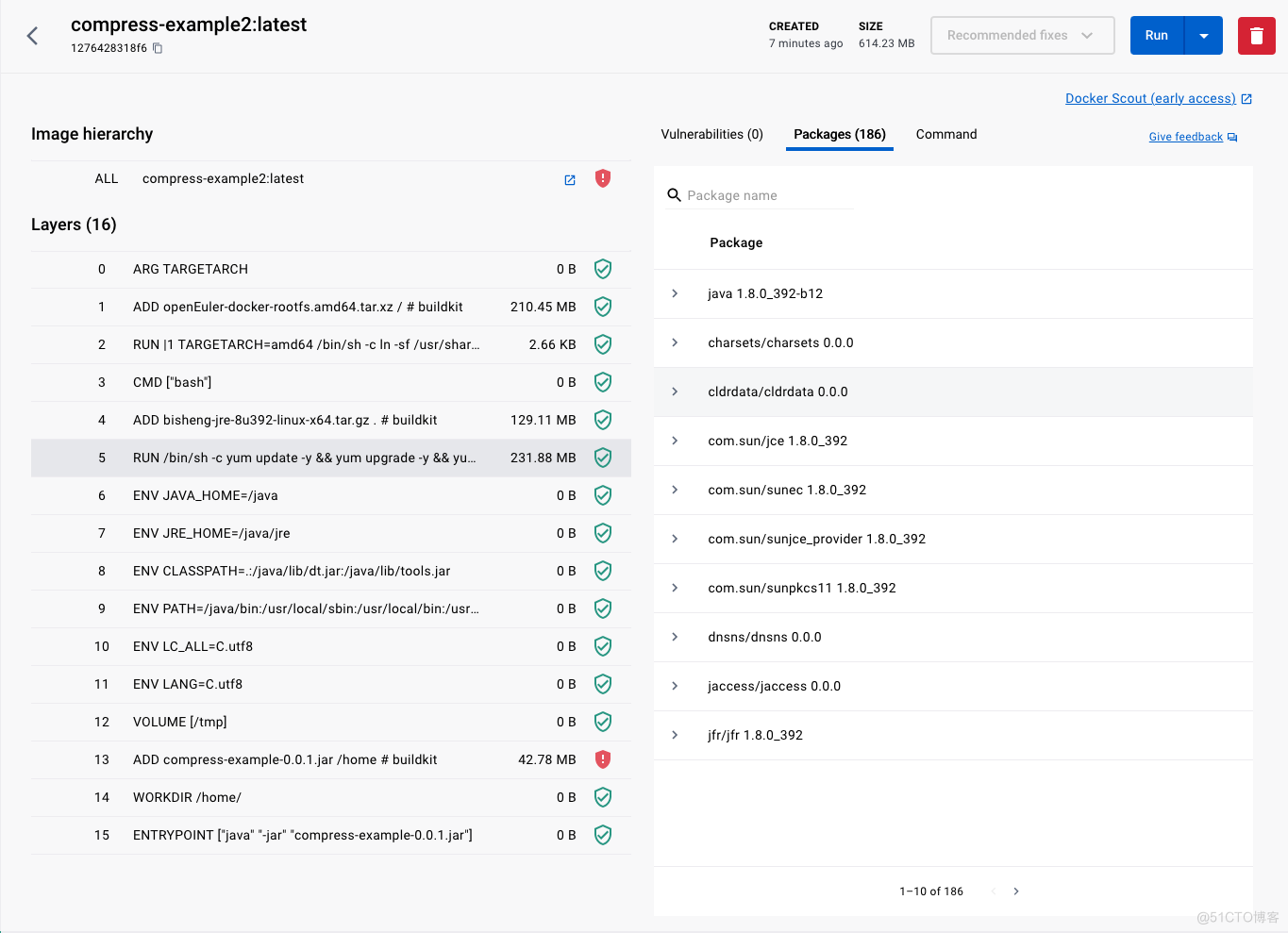Expand the jaccess/jaccess 0.0.0 package
This screenshot has height=933, width=1288.
point(675,686)
